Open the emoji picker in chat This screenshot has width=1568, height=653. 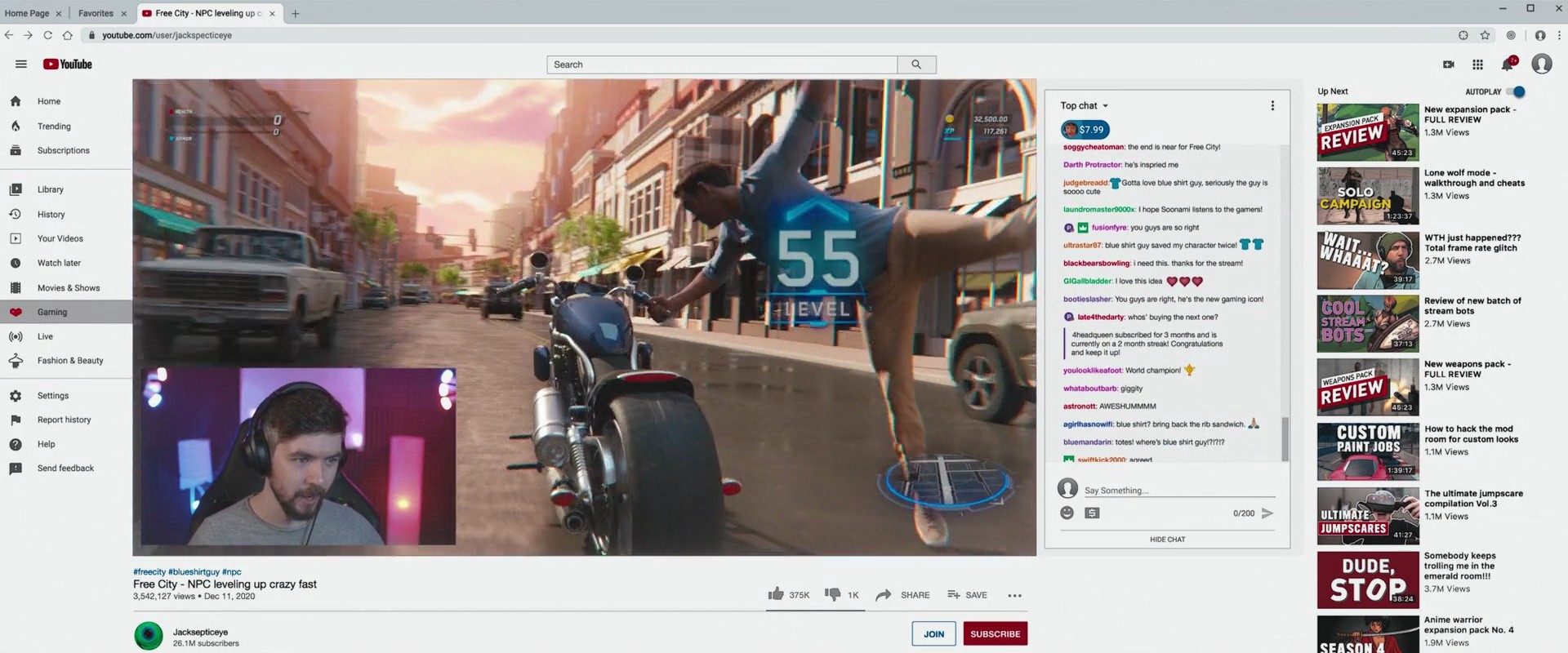point(1067,513)
